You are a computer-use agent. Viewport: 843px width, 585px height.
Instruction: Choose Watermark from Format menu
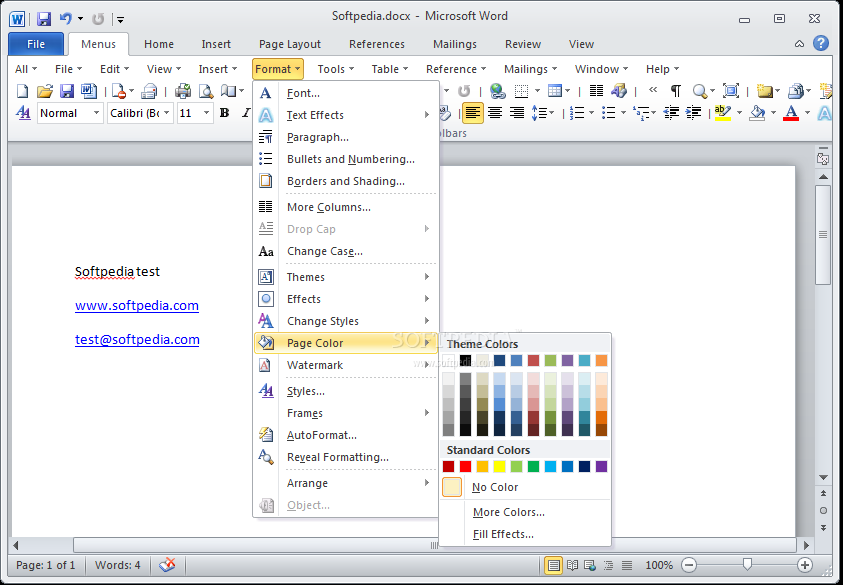(x=346, y=365)
